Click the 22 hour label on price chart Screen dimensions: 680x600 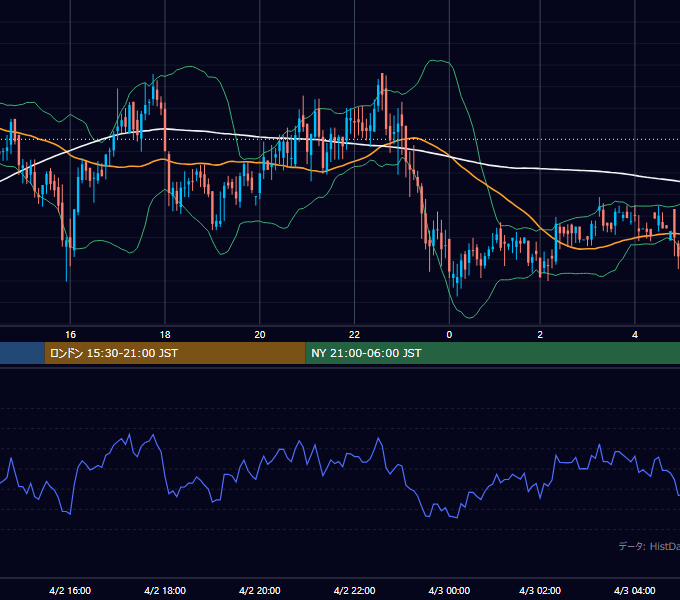(x=354, y=335)
